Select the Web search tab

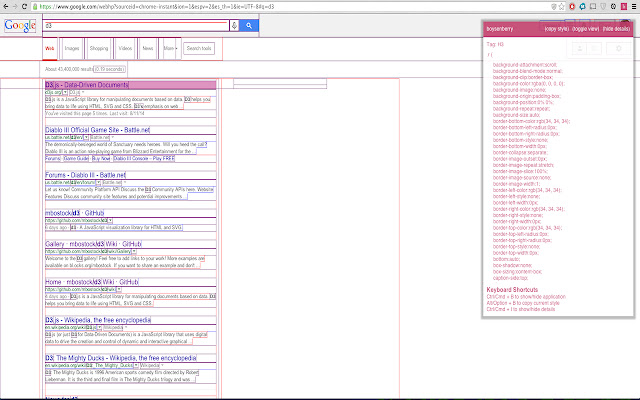pos(50,48)
